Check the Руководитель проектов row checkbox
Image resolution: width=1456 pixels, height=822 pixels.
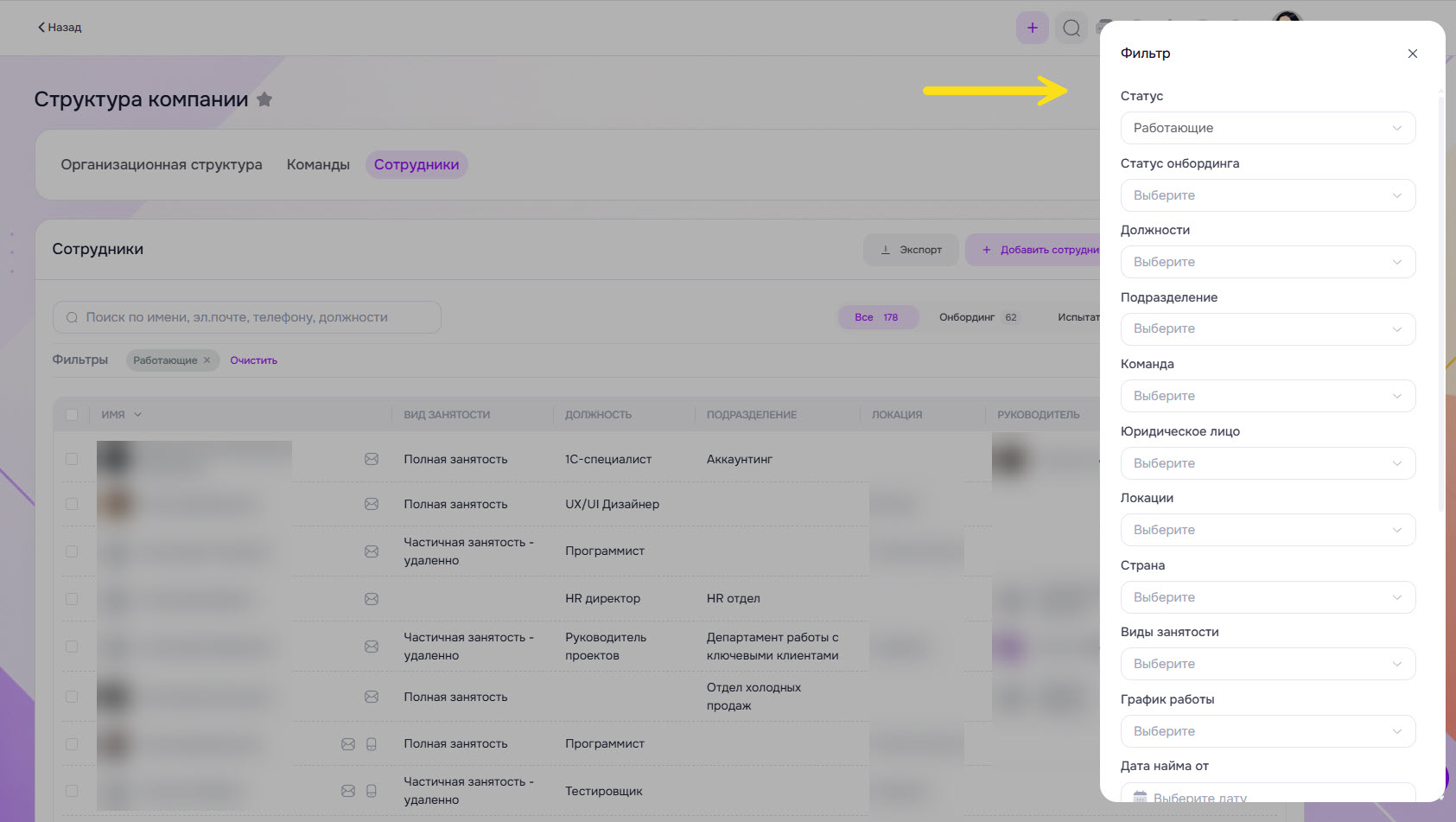pos(72,647)
